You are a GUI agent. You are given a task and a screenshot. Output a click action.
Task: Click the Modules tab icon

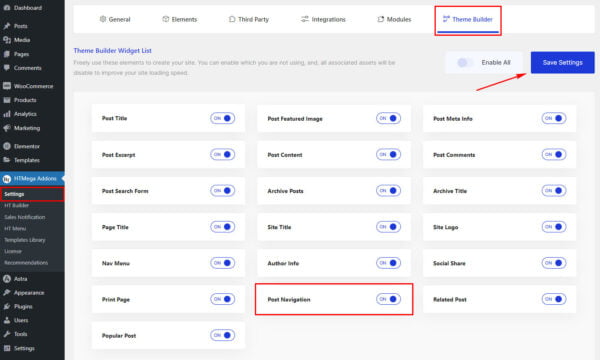coord(380,19)
